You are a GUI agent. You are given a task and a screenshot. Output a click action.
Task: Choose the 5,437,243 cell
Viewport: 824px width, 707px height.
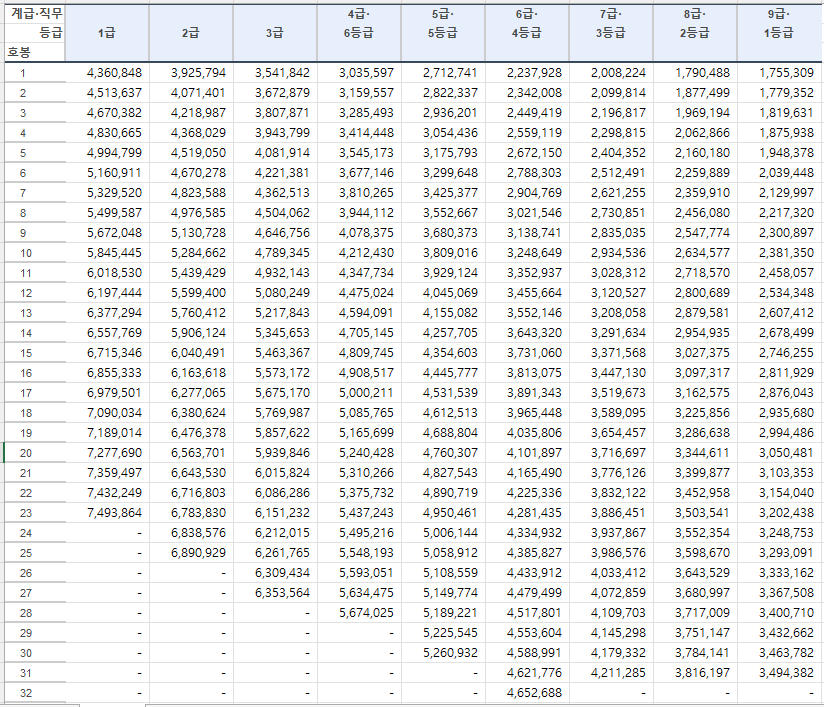click(359, 513)
